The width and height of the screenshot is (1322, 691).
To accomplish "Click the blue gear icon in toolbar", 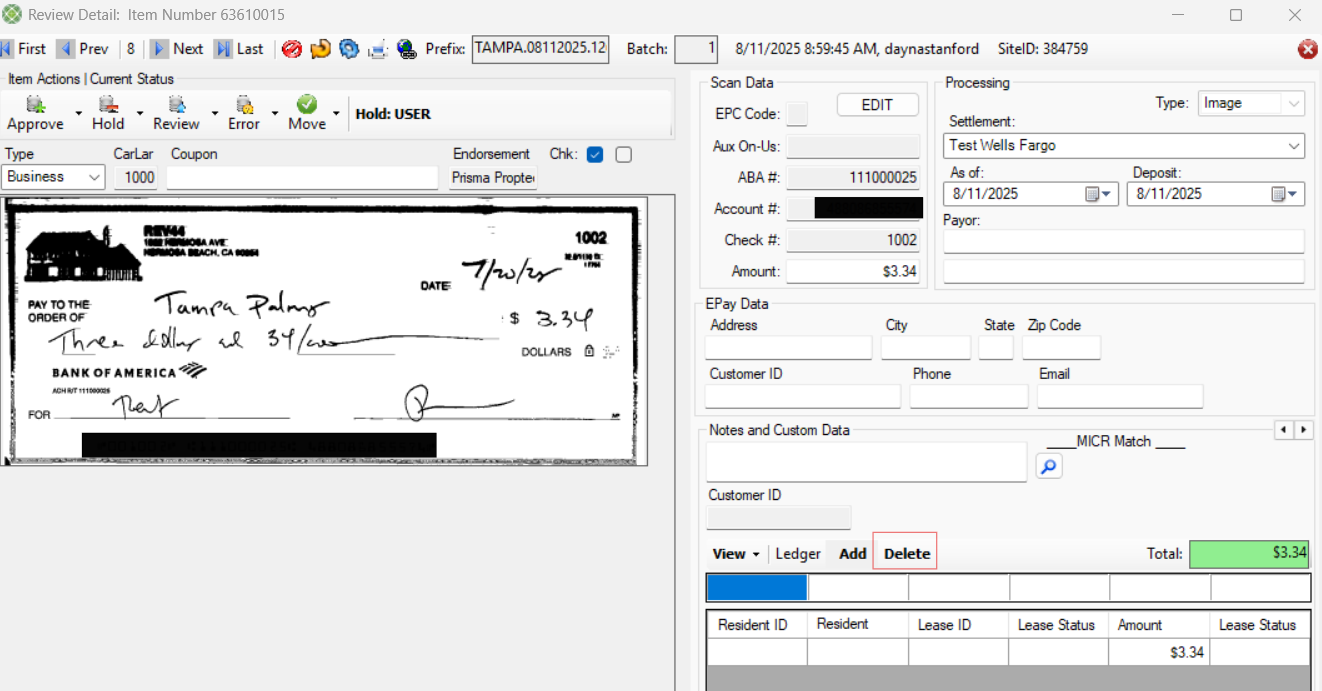I will click(349, 49).
